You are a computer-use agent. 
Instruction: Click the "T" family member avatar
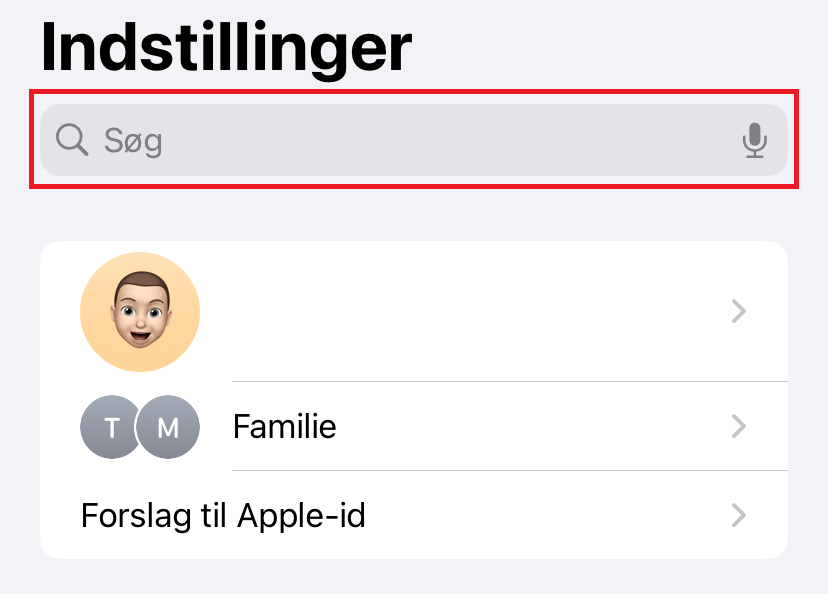tap(109, 428)
